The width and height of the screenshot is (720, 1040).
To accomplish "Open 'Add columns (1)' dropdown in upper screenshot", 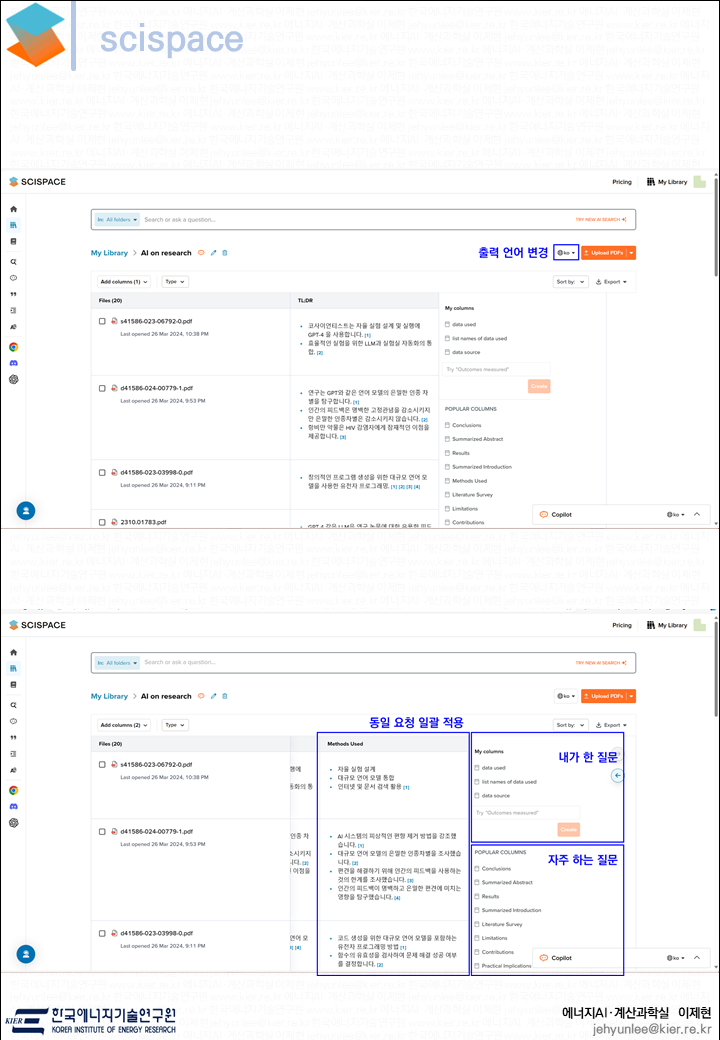I will click(124, 282).
